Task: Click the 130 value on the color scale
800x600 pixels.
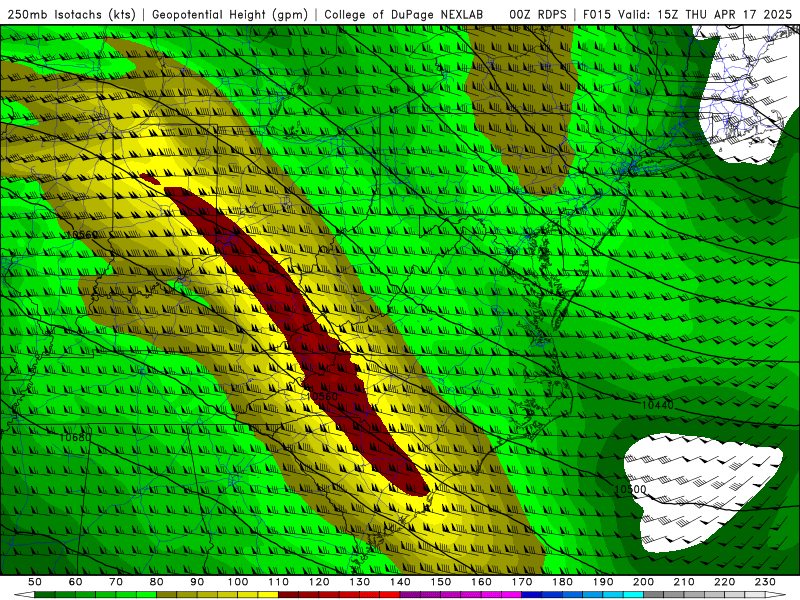Action: [360, 582]
